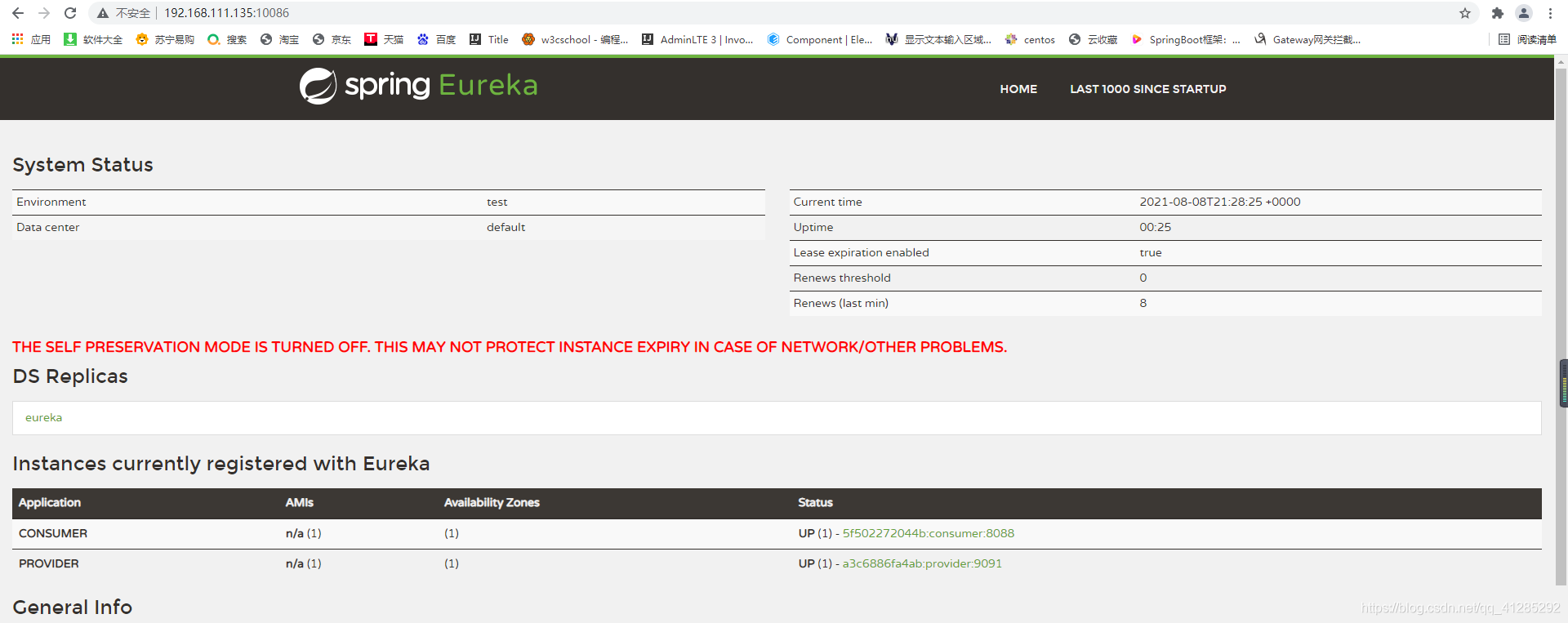Open the 阅读清单 reading list
1568x623 pixels.
pyautogui.click(x=1527, y=39)
